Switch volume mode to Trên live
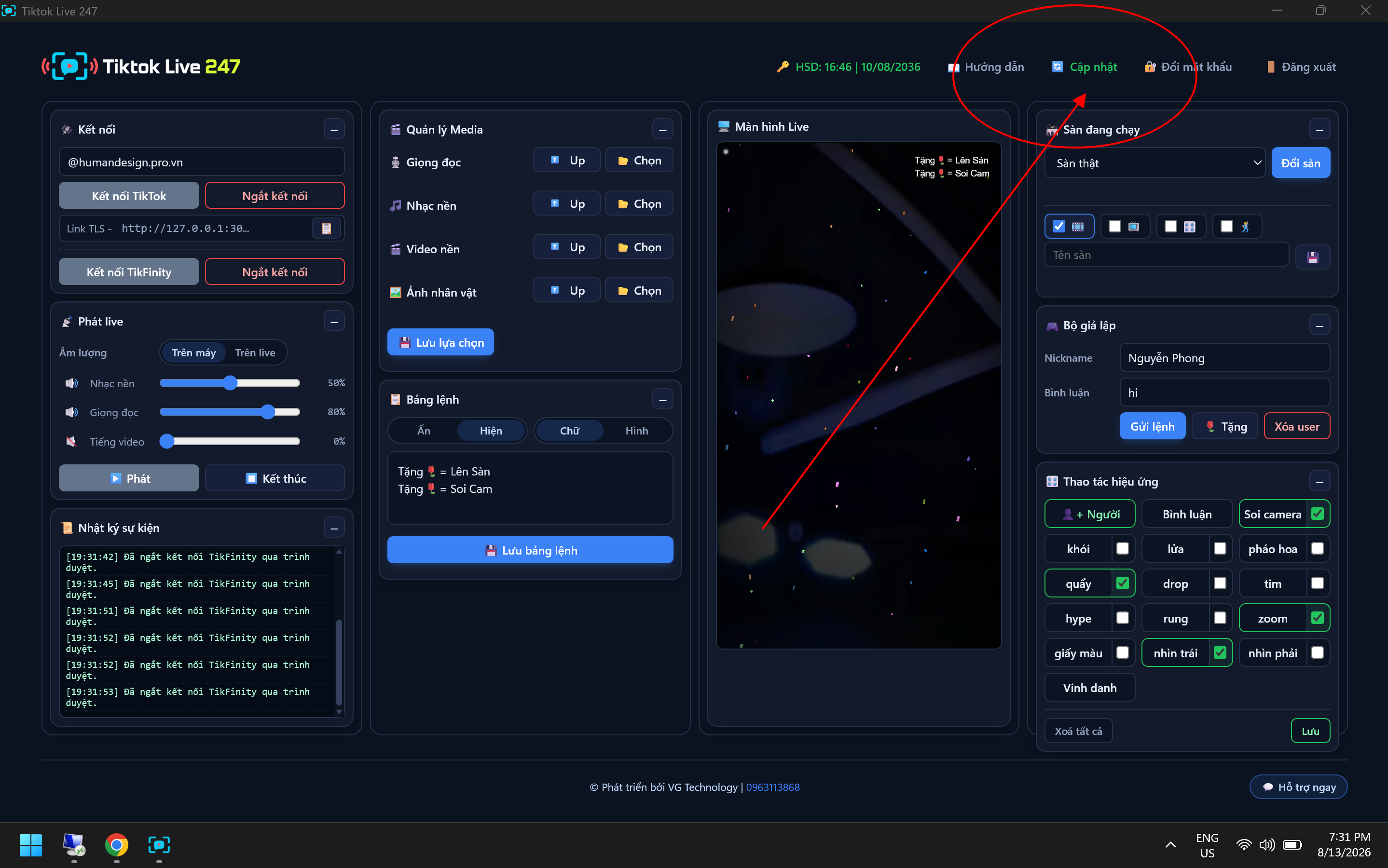The image size is (1388, 868). pyautogui.click(x=255, y=353)
